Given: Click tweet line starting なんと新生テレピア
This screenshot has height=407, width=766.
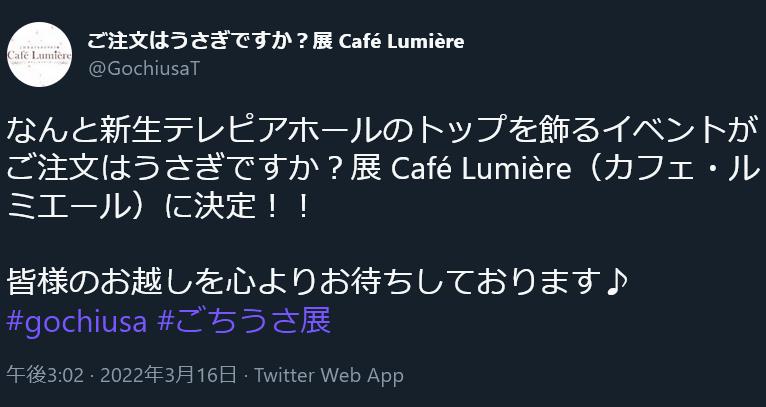Looking at the screenshot, I should click(x=383, y=131).
